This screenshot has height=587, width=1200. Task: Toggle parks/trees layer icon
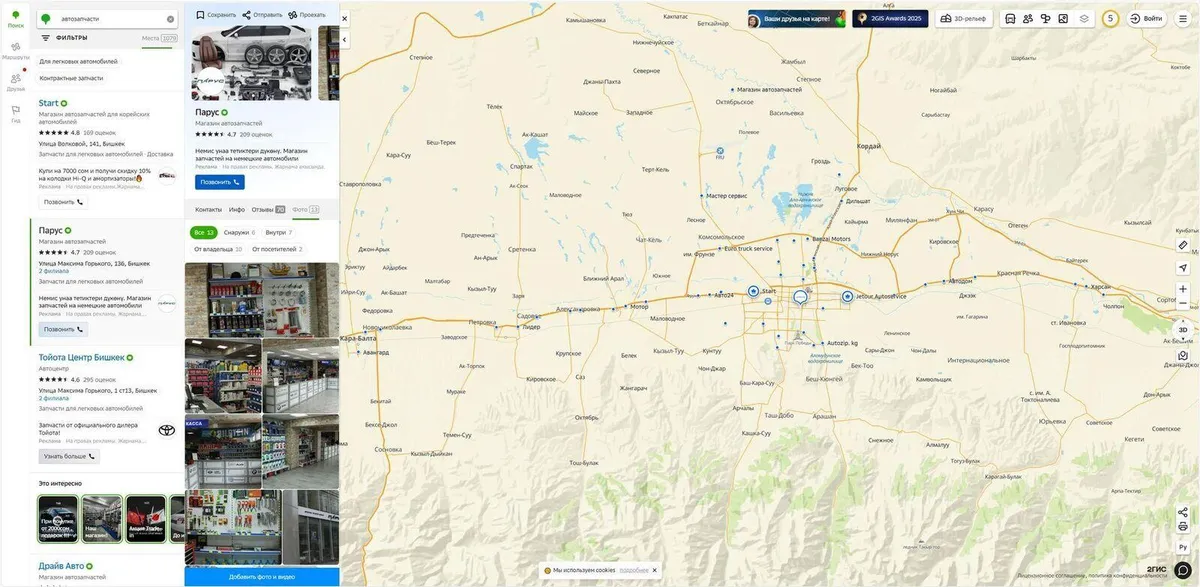tap(1046, 18)
